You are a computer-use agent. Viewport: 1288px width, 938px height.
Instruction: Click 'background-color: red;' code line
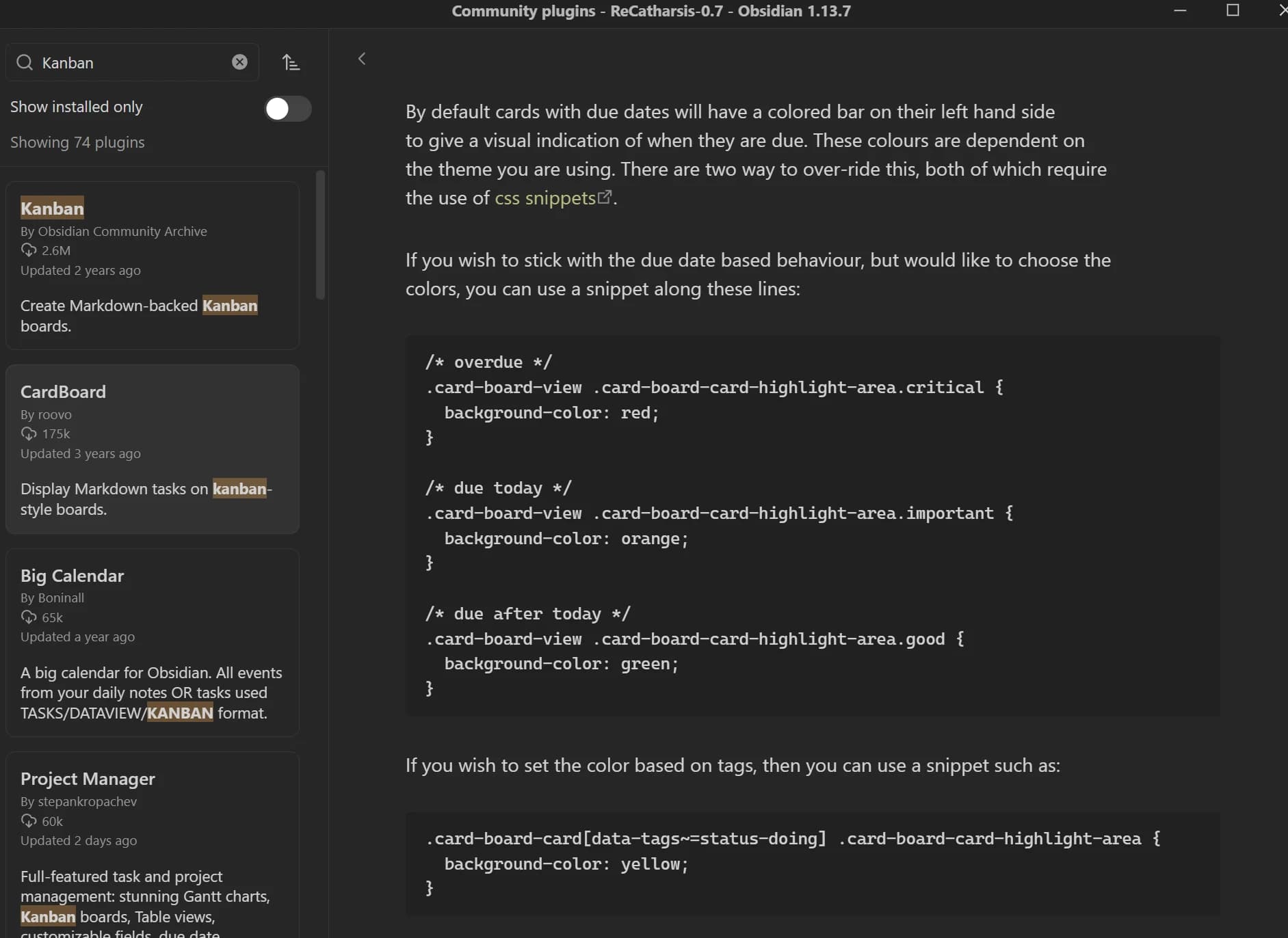coord(551,412)
